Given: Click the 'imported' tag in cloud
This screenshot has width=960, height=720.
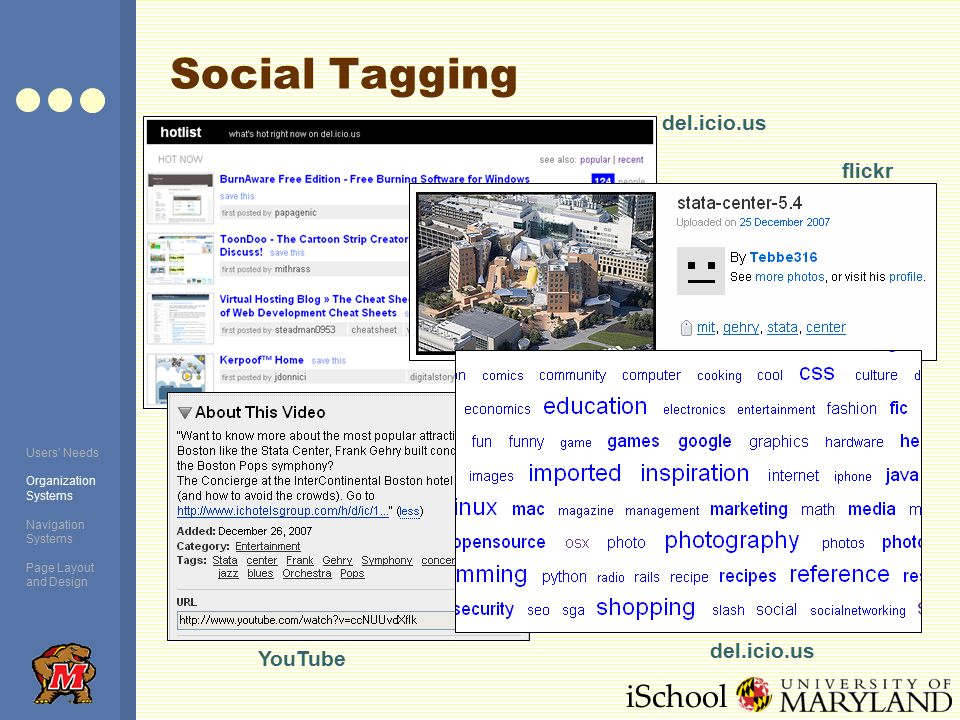Looking at the screenshot, I should (x=574, y=473).
